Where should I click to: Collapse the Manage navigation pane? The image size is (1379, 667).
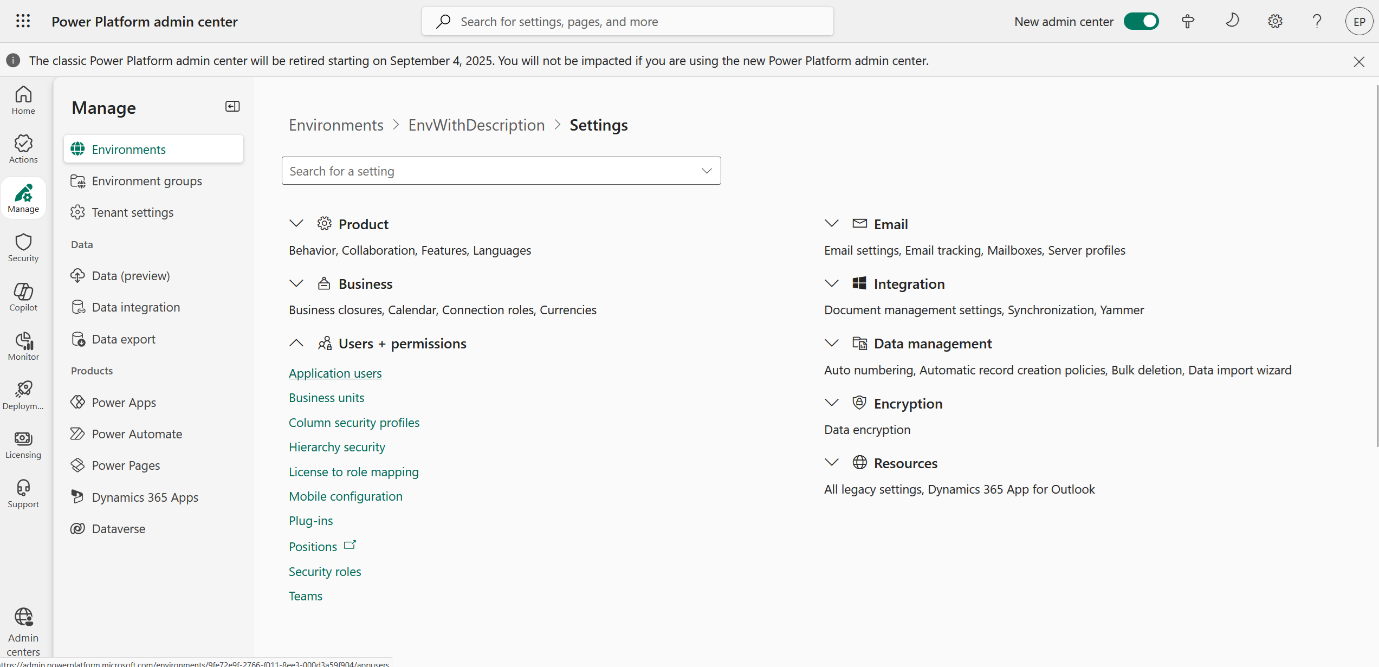(232, 107)
